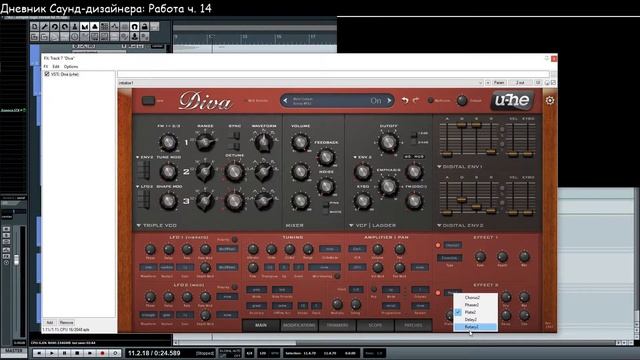
Task: Click Stop in the REAPER transport
Action: click(77, 353)
